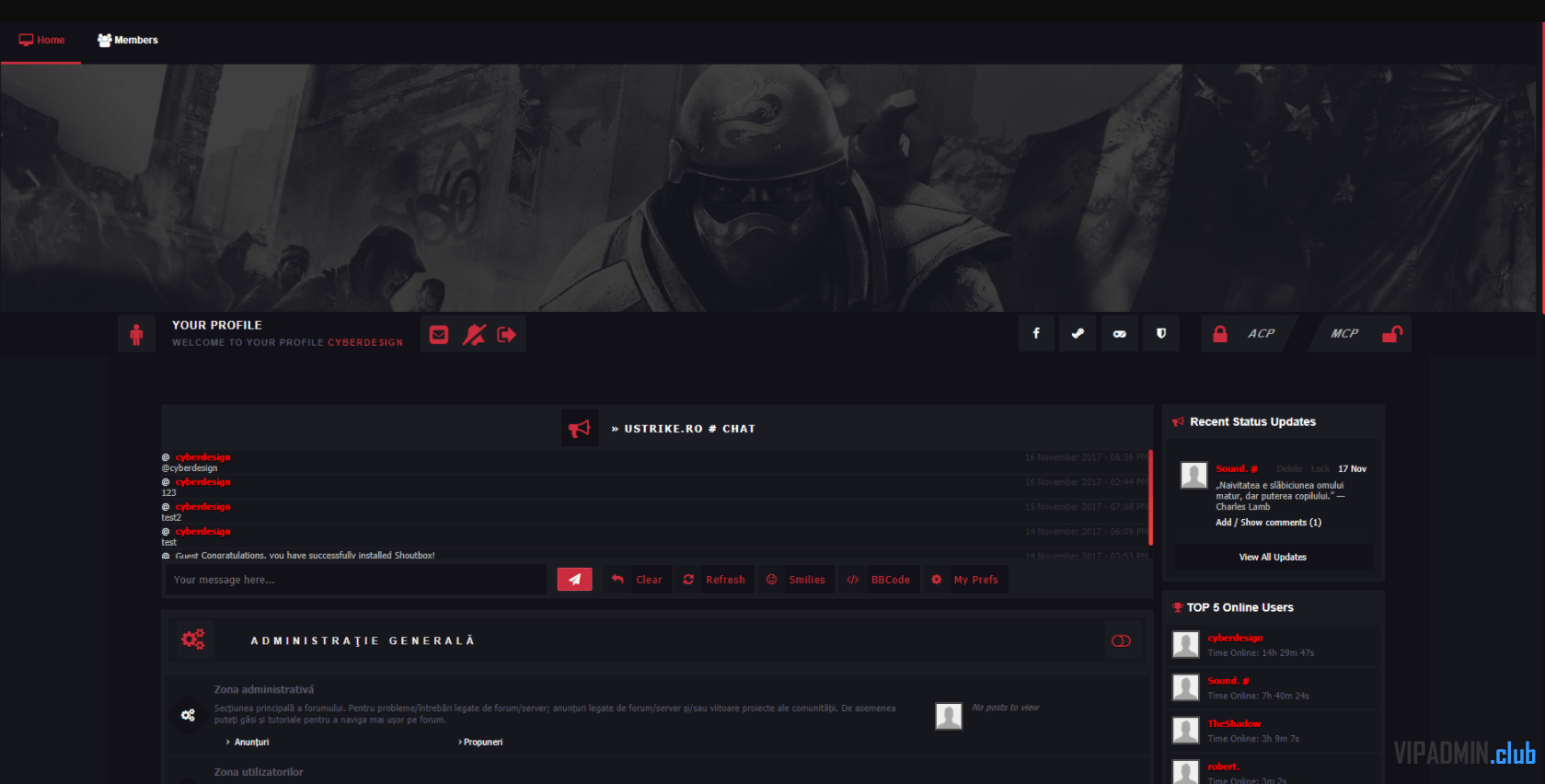Open the Steam icon link
The image size is (1545, 784).
click(1078, 333)
